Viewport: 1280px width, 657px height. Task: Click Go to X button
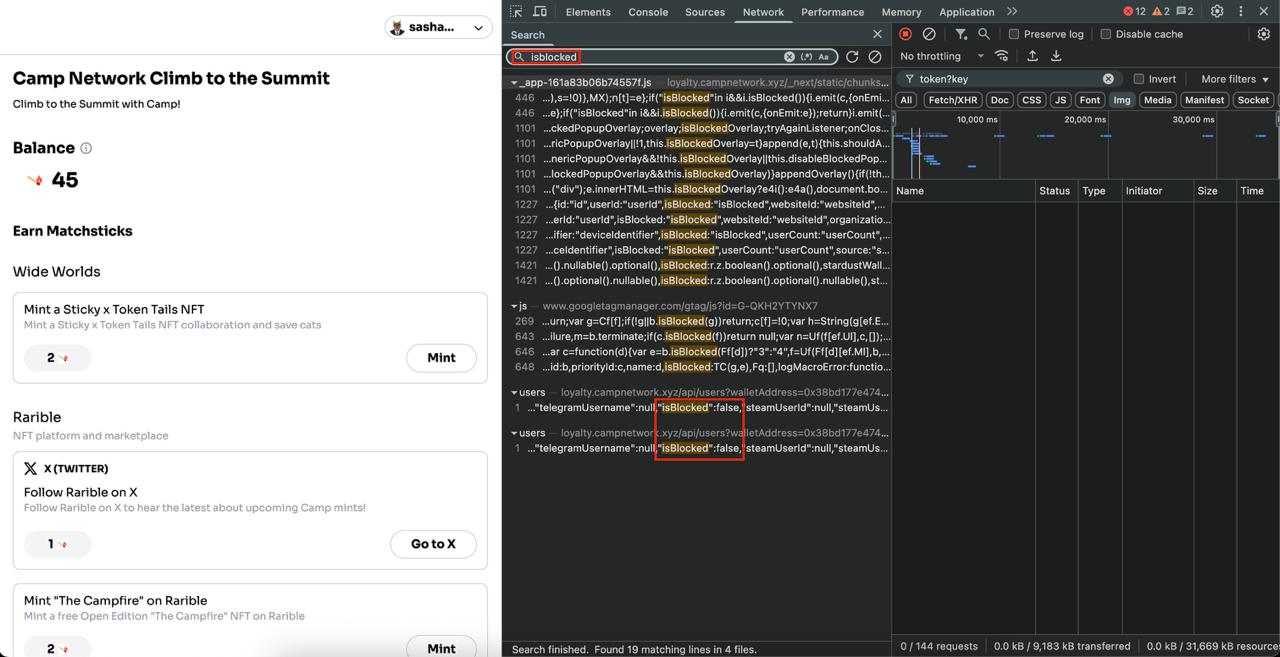(x=433, y=544)
